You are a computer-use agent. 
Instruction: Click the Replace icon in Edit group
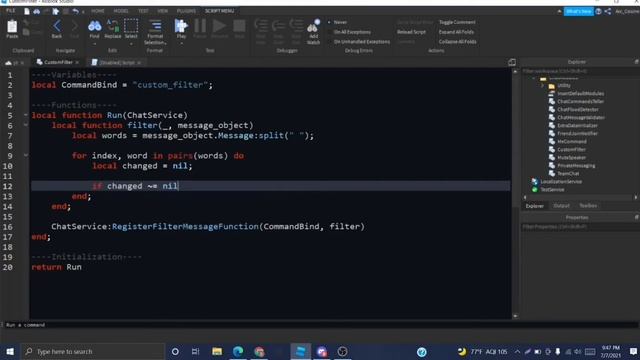[x=113, y=26]
